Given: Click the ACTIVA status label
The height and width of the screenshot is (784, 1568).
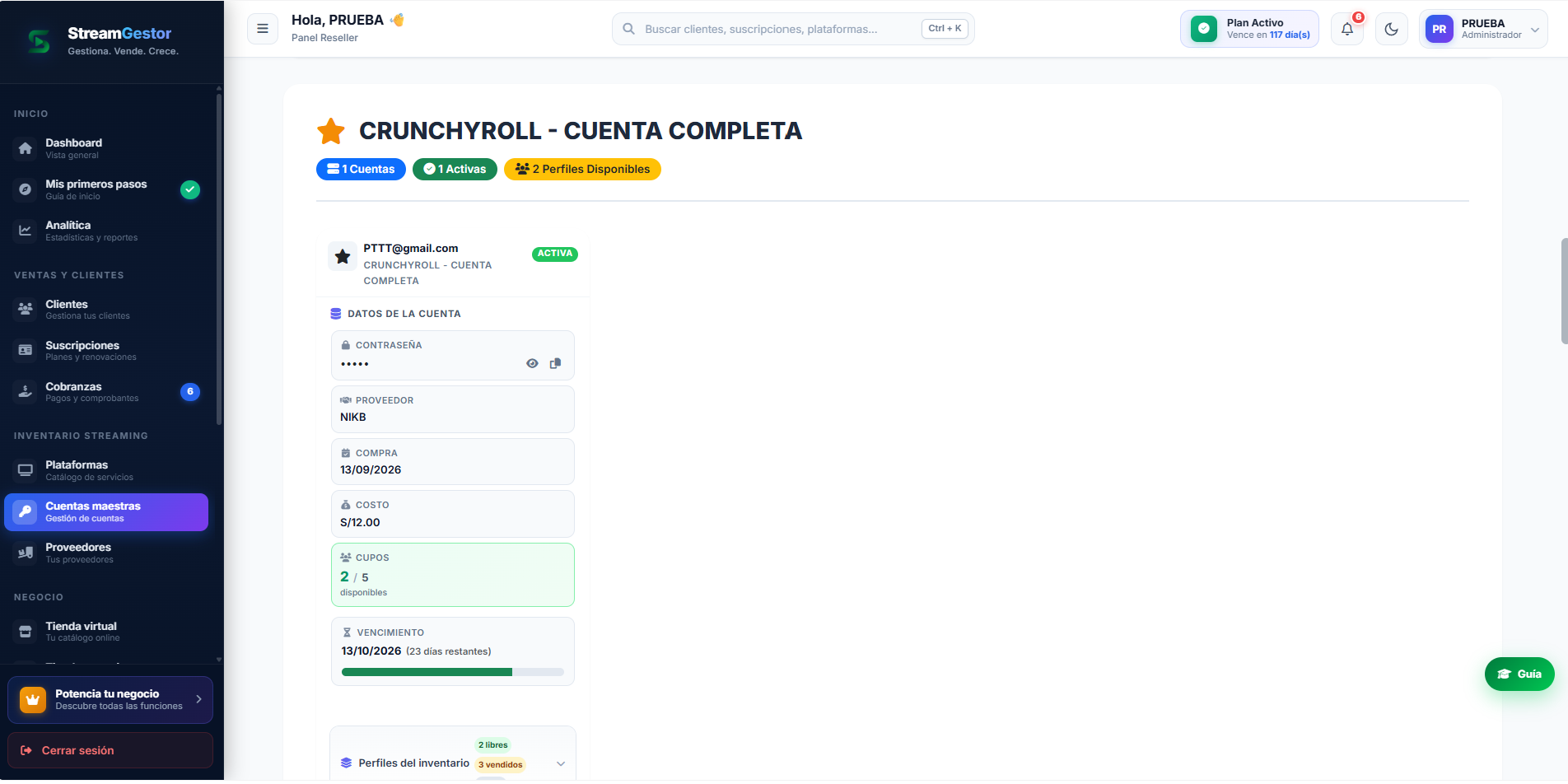Looking at the screenshot, I should click(x=555, y=254).
